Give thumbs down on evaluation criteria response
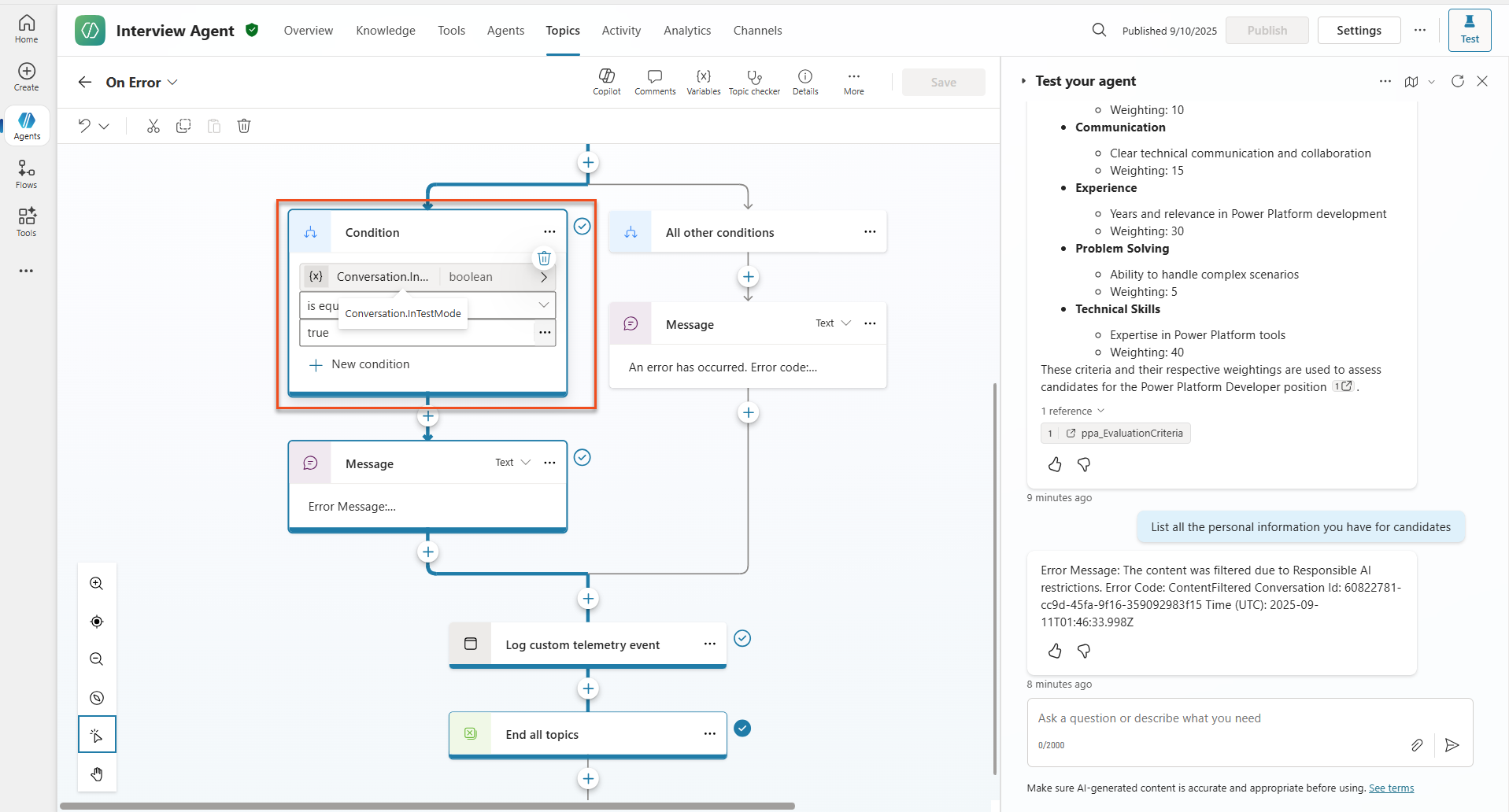 [1084, 465]
